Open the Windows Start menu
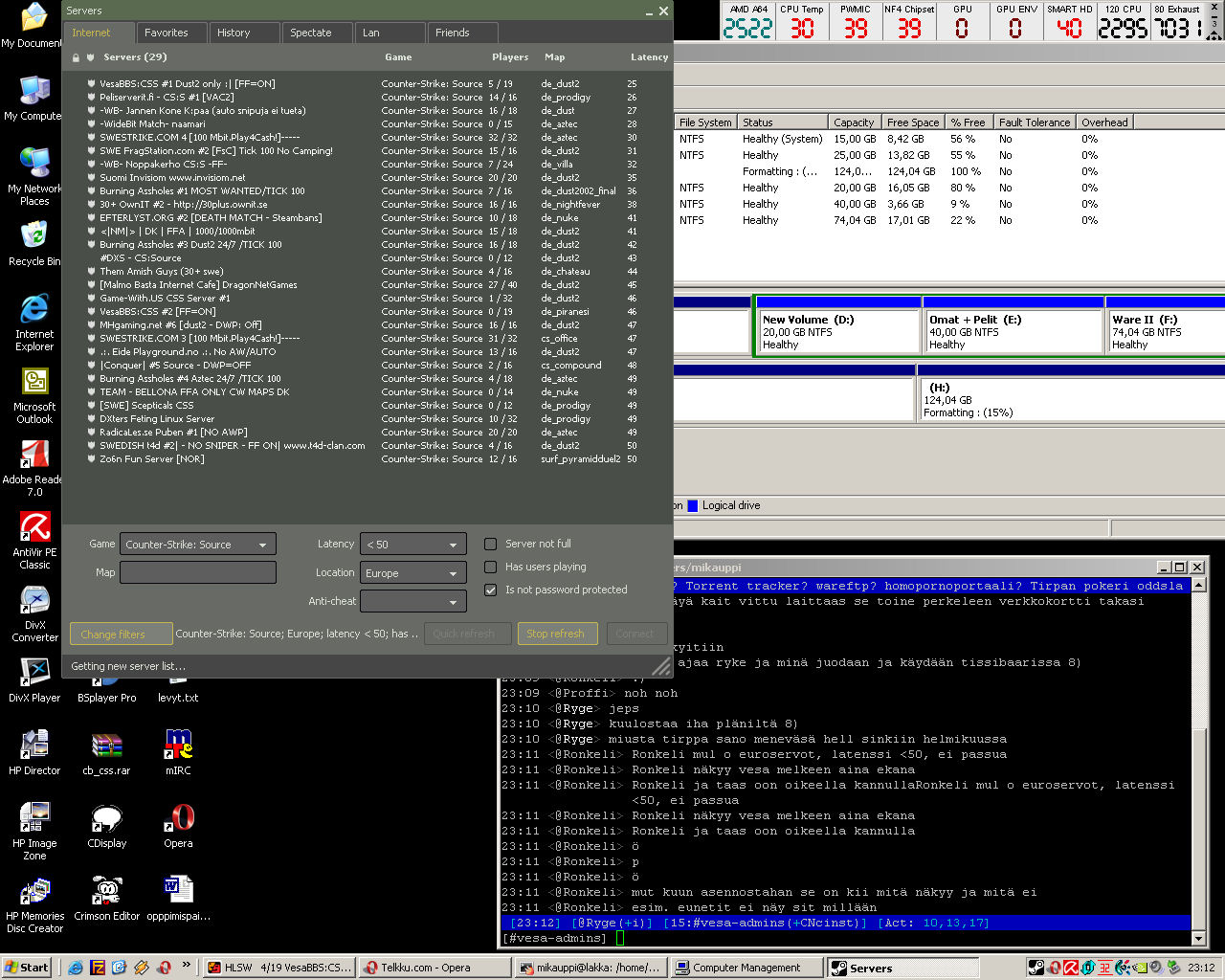 [x=27, y=968]
